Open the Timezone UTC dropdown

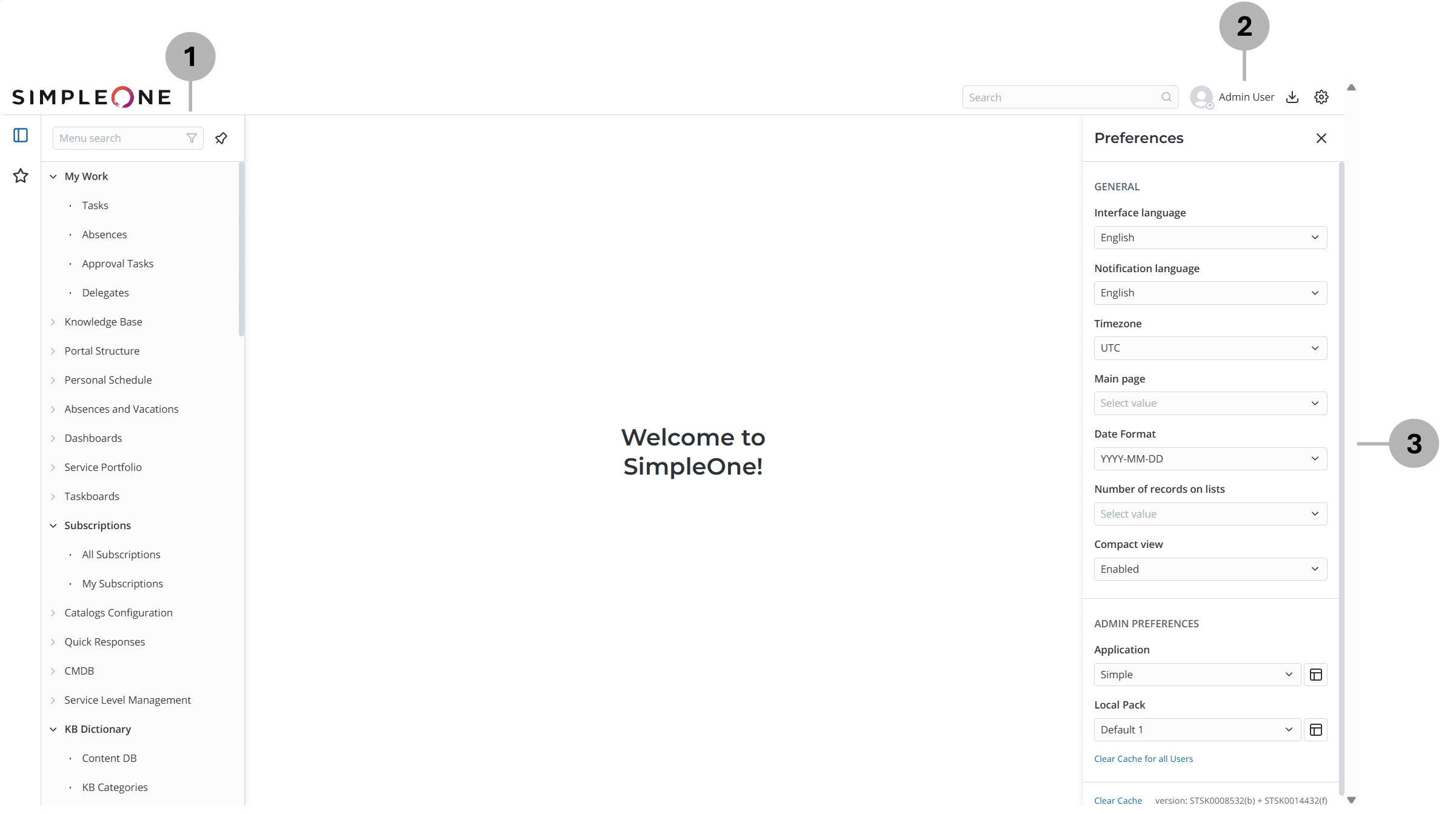pos(1210,348)
